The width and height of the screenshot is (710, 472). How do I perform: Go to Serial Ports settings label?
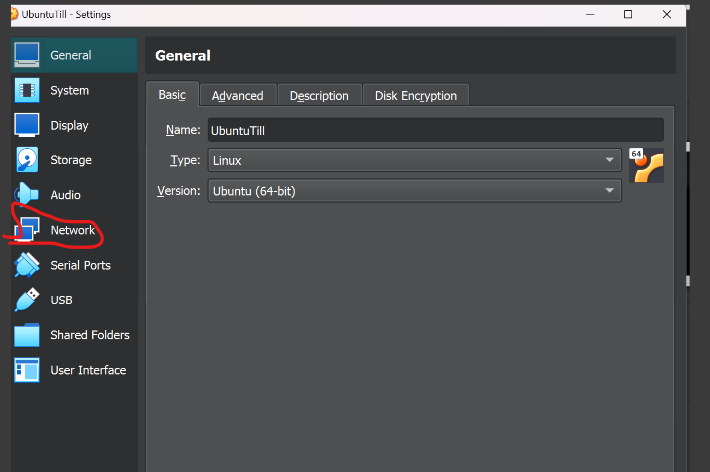point(80,265)
